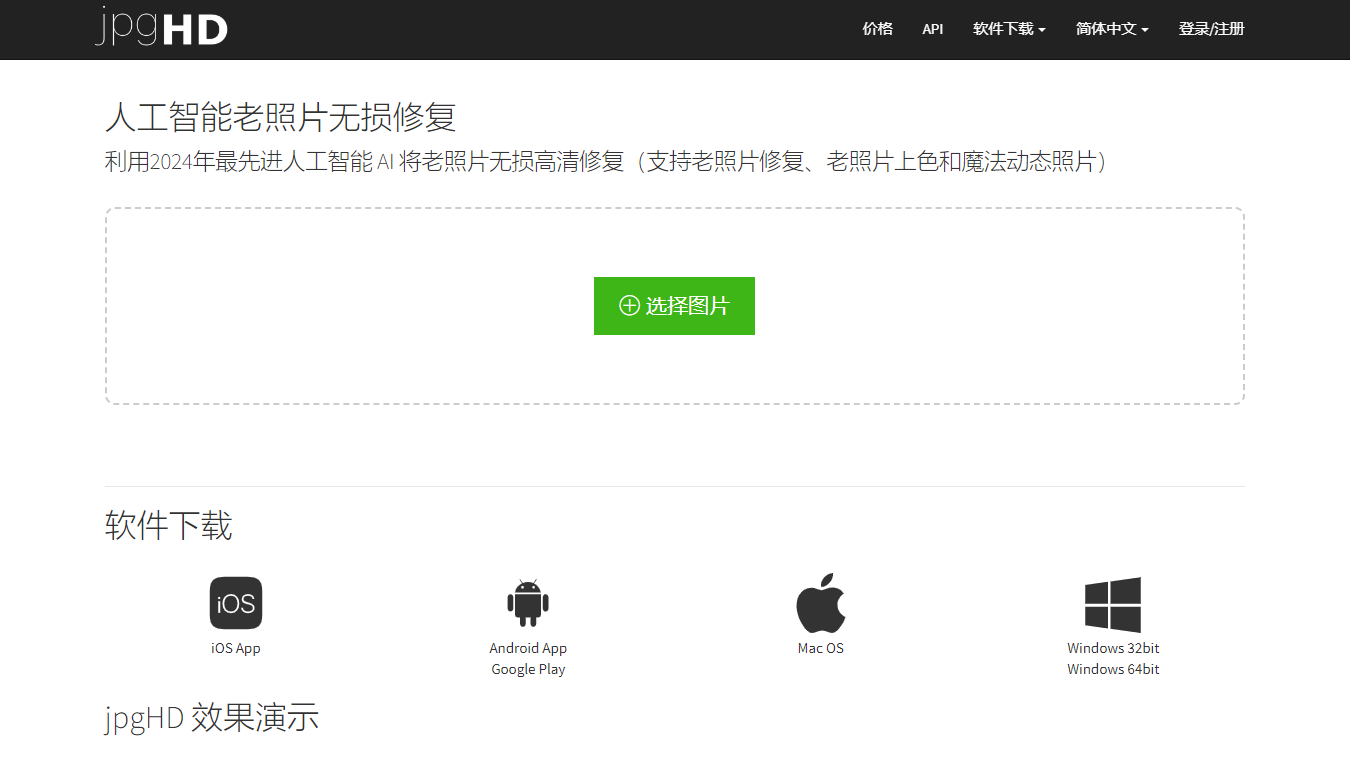Click the Android robot icon
Image resolution: width=1350 pixels, height=762 pixels.
tap(528, 603)
